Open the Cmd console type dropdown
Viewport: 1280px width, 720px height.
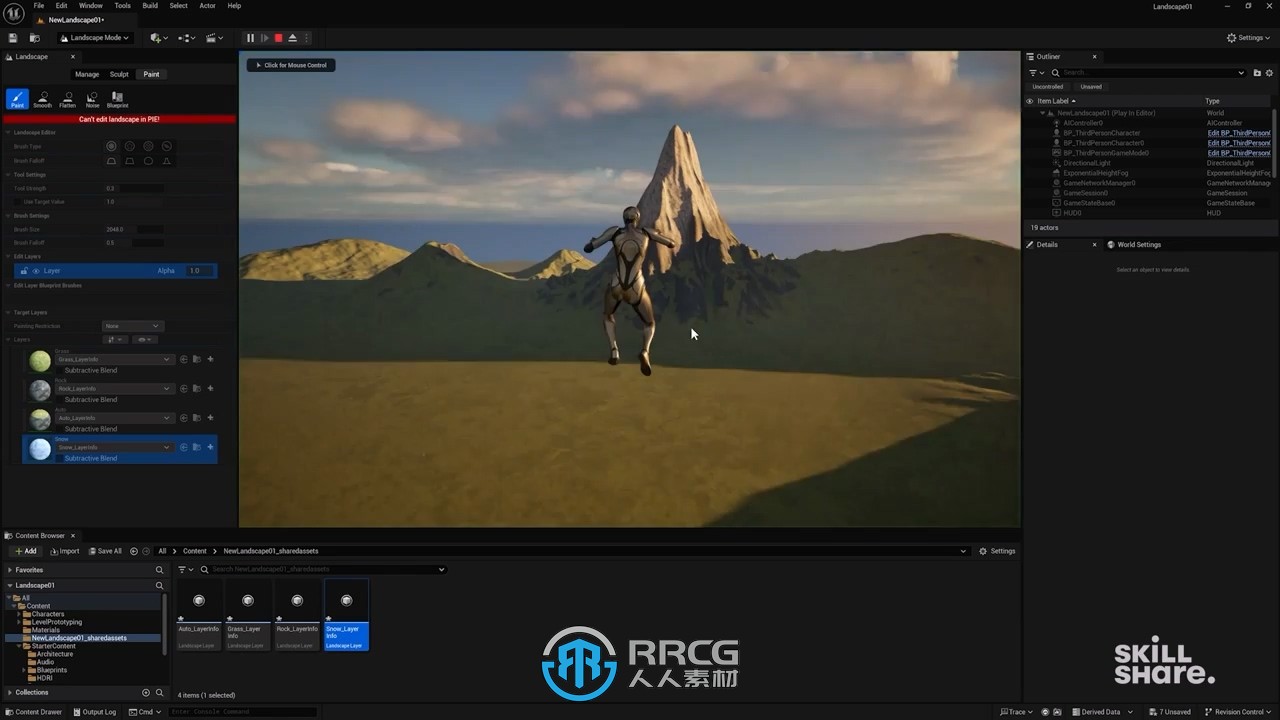(145, 712)
